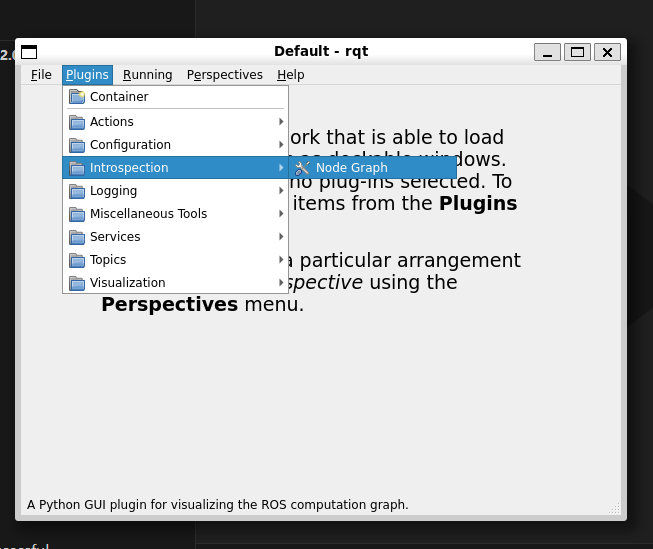653x549 pixels.
Task: Select the Visualization menu entry
Action: 175,282
